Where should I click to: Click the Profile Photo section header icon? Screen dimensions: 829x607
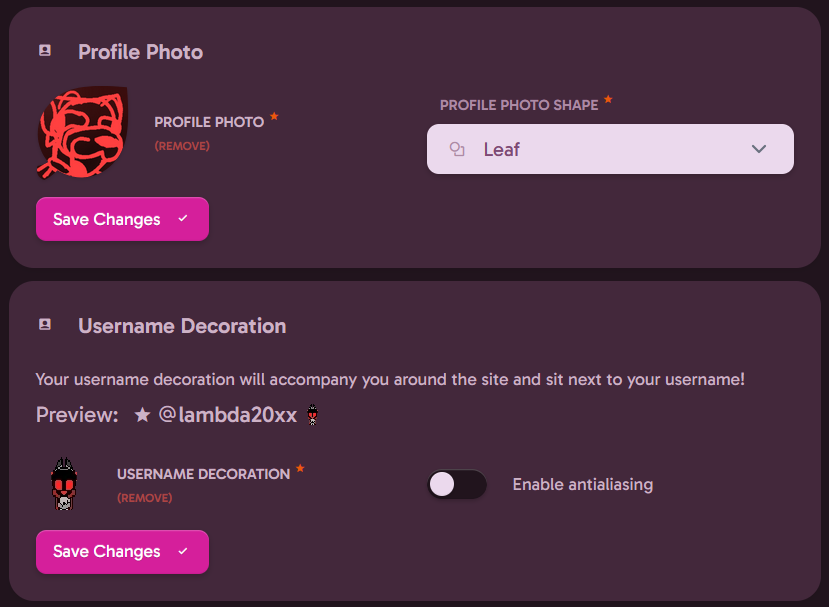45,51
